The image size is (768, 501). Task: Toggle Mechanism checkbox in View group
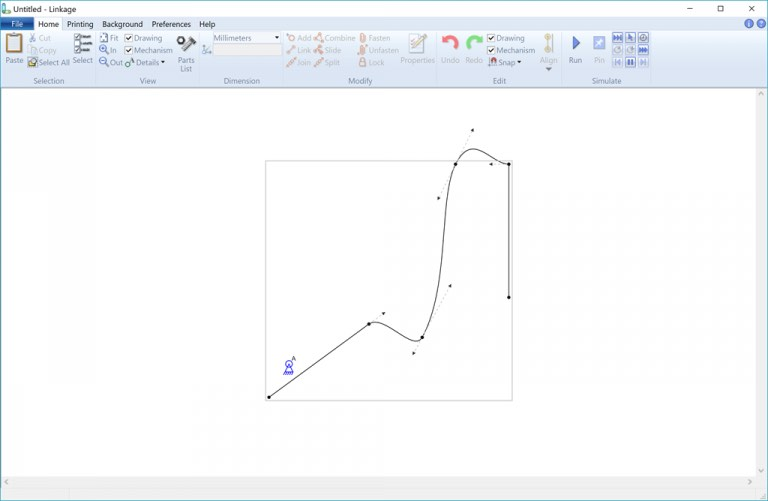129,50
